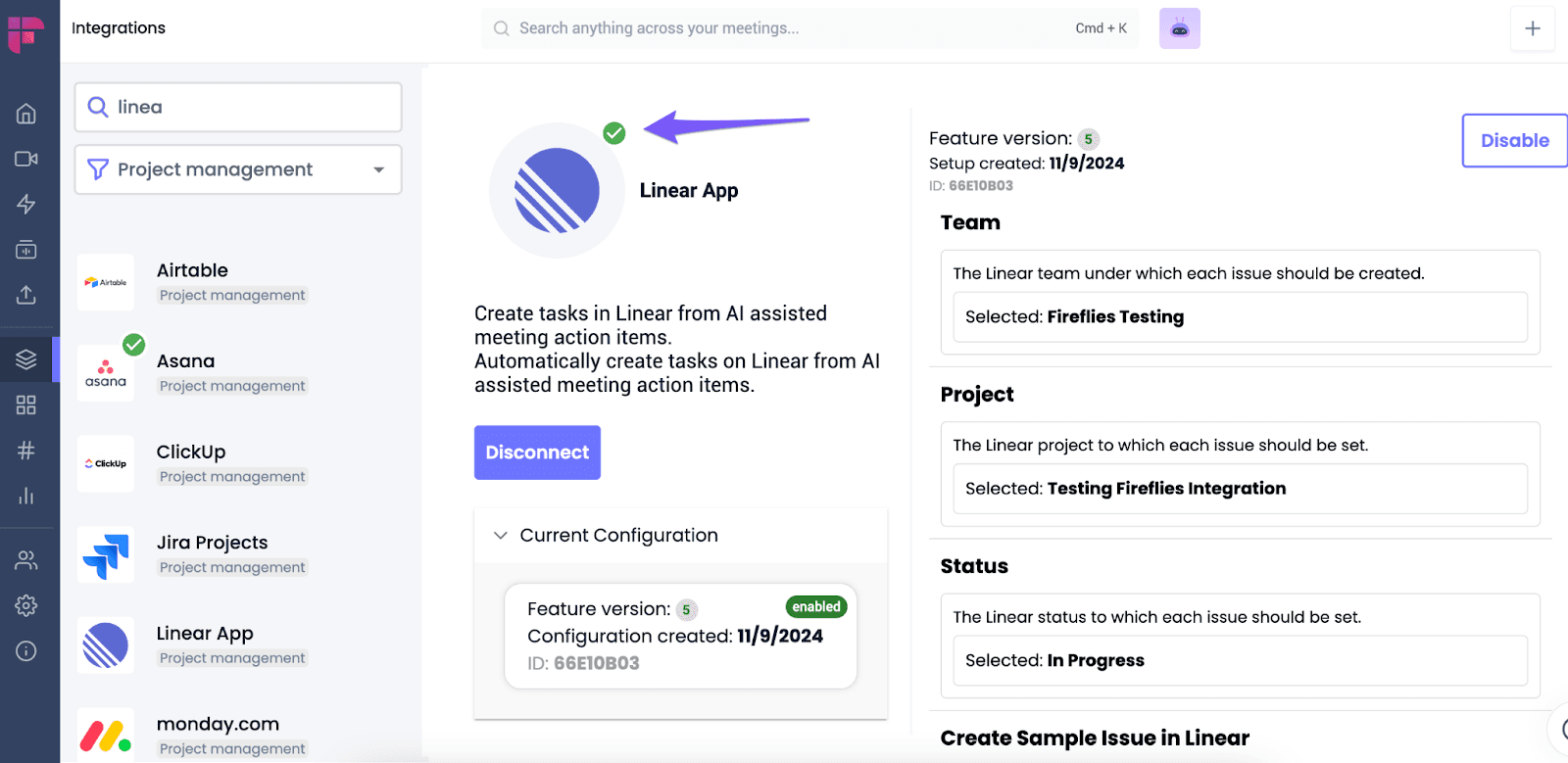Click the Asana logo thumbnail
The image size is (1568, 763).
(106, 373)
